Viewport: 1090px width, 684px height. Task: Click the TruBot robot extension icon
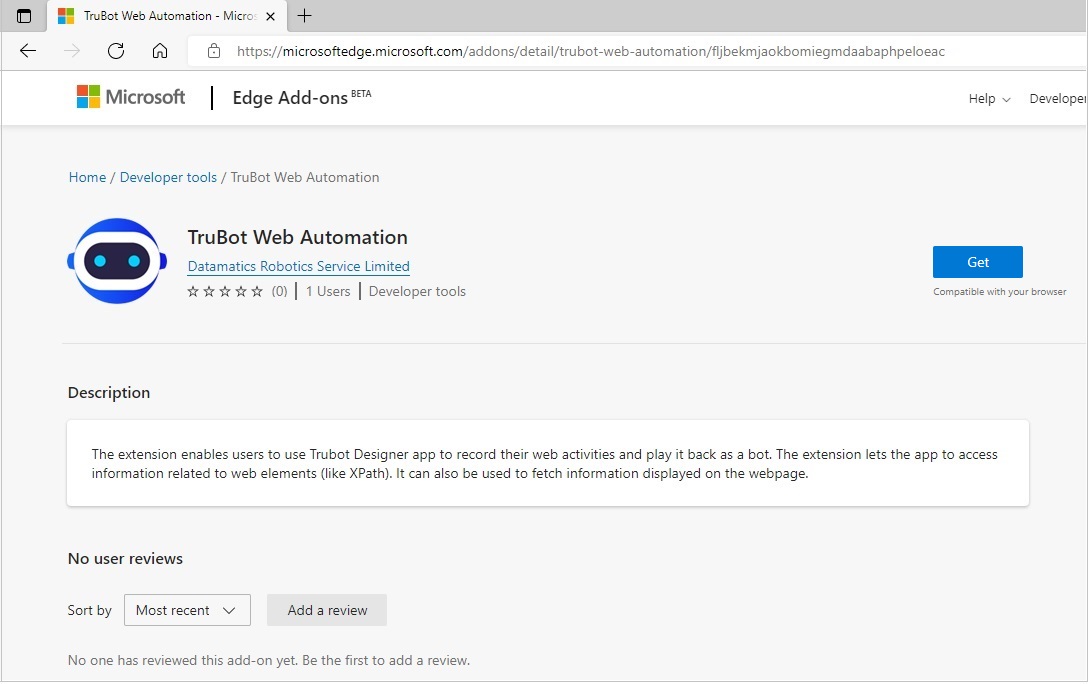click(117, 261)
